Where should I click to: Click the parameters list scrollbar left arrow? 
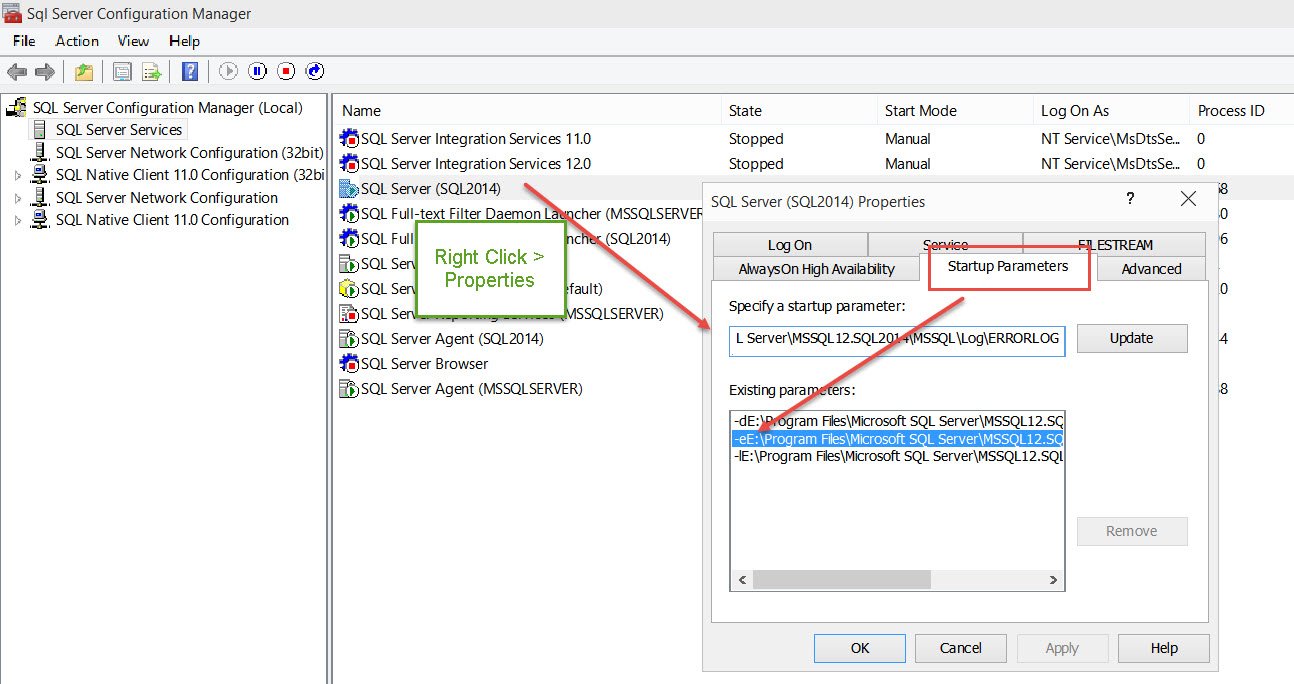(x=742, y=580)
